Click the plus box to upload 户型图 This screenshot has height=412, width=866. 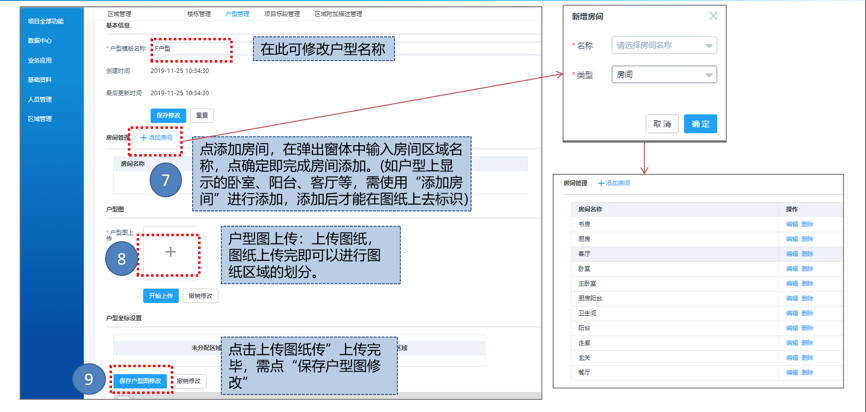coord(170,252)
